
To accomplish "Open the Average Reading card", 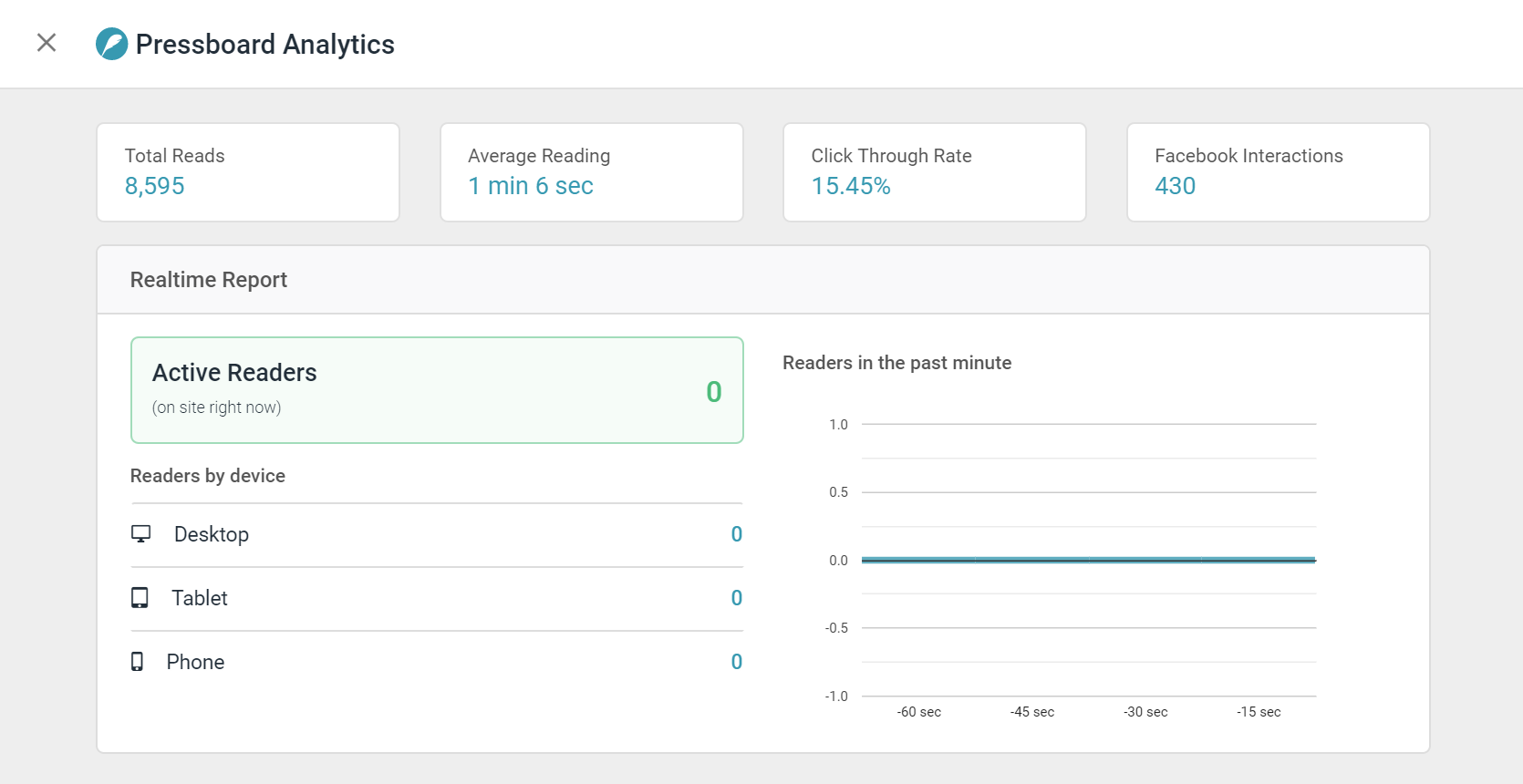I will 592,172.
